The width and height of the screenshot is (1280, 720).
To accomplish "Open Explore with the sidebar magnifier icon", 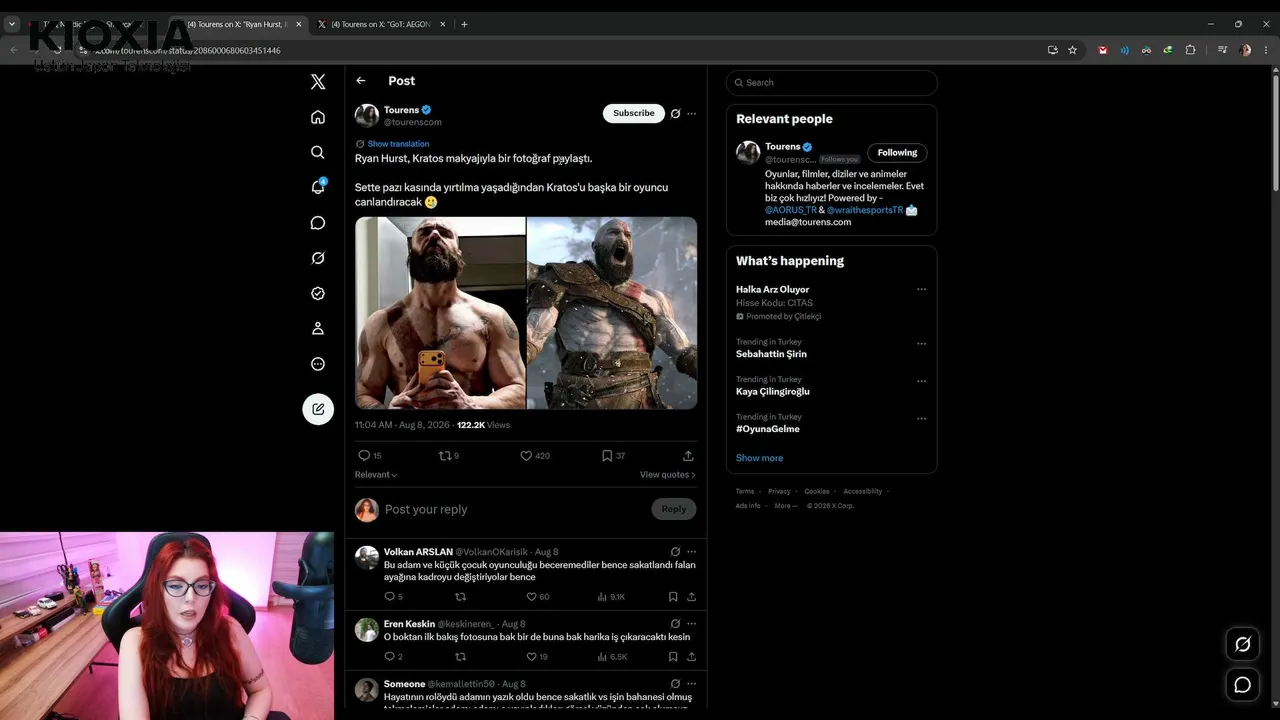I will [318, 152].
